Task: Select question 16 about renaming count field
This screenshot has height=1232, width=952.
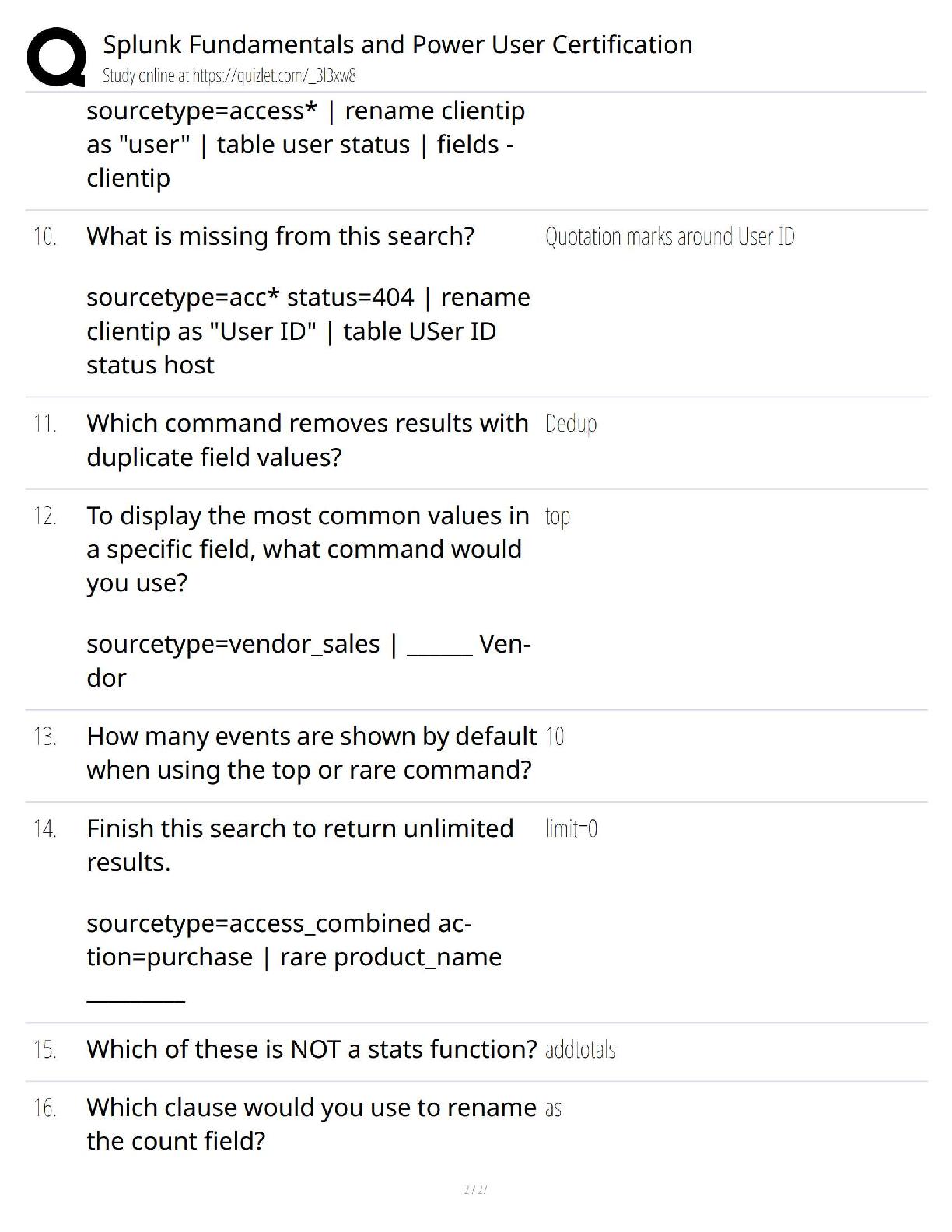Action: click(x=311, y=1124)
